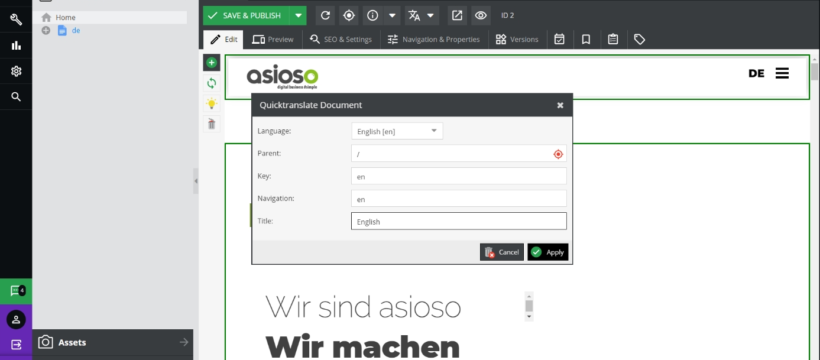Screen dimensions: 820x360
Task: Click the translation icon in toolbar
Action: (x=414, y=16)
